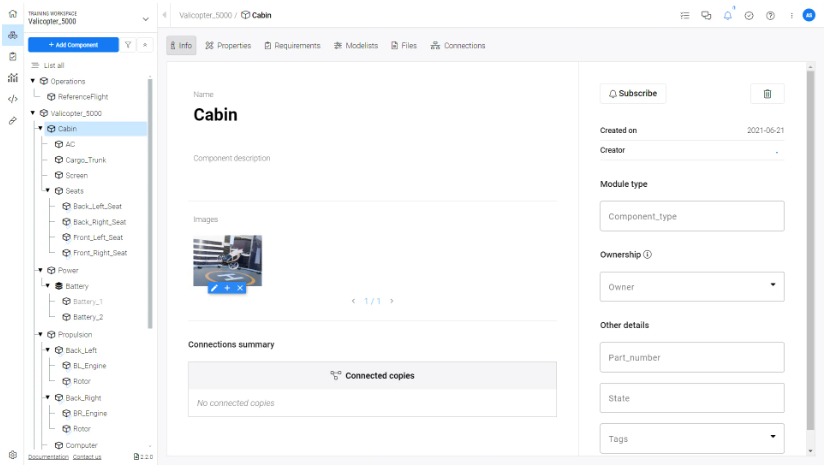Viewport: 828px width, 467px height.
Task: Open the task list icon in top bar
Action: pyautogui.click(x=685, y=15)
